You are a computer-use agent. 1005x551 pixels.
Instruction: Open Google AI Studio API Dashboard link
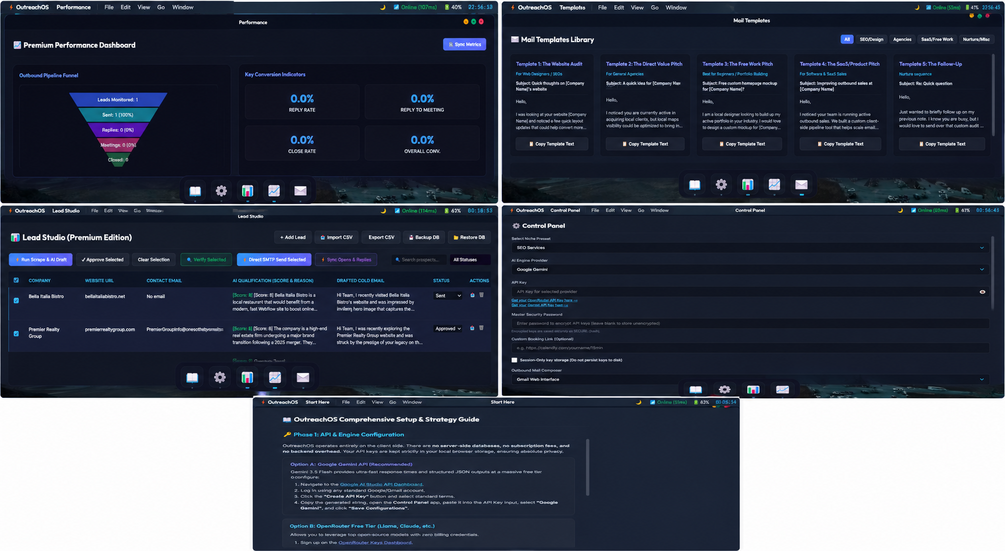click(381, 484)
